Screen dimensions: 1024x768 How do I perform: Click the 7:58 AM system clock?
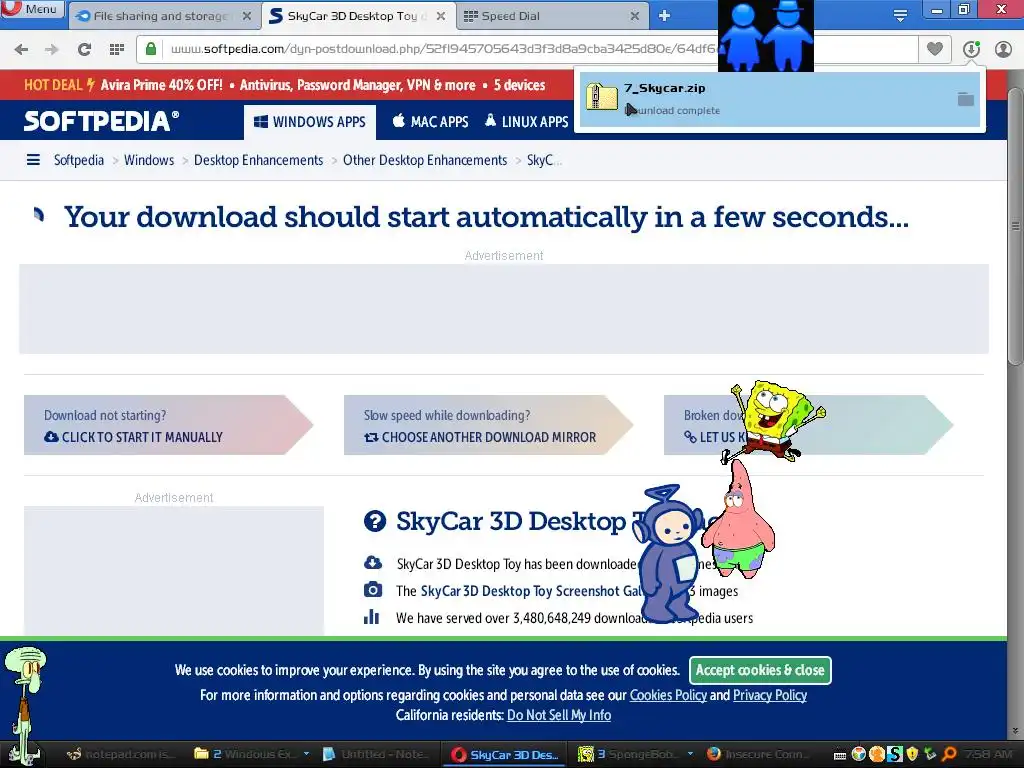pos(988,754)
